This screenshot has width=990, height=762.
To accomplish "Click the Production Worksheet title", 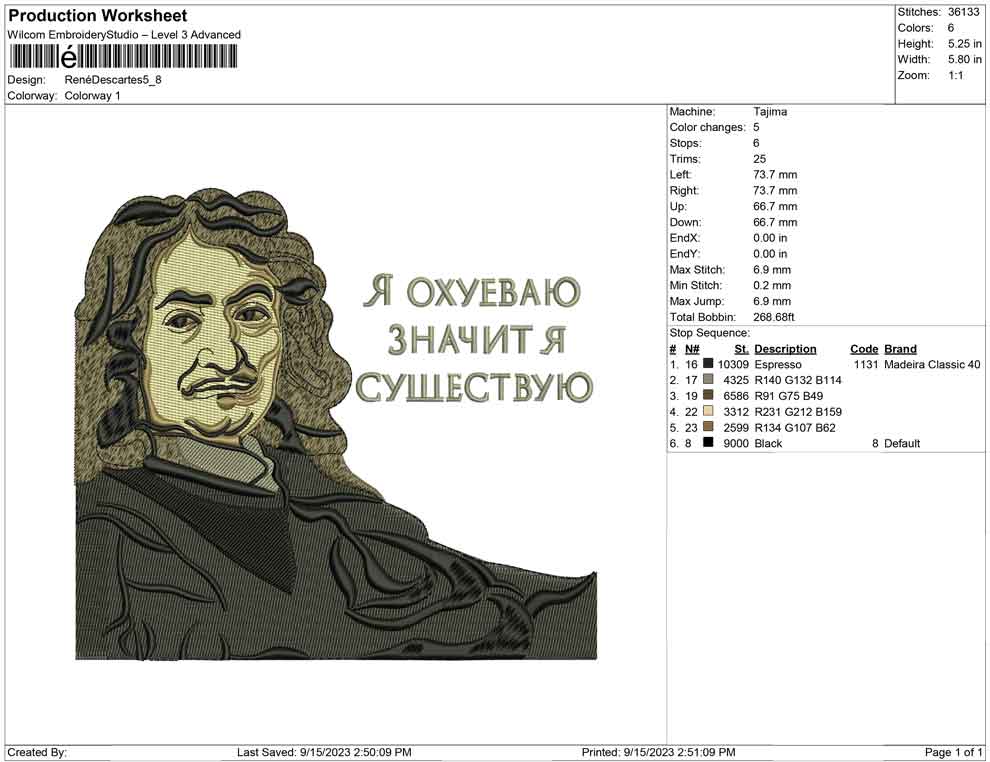I will pos(98,16).
